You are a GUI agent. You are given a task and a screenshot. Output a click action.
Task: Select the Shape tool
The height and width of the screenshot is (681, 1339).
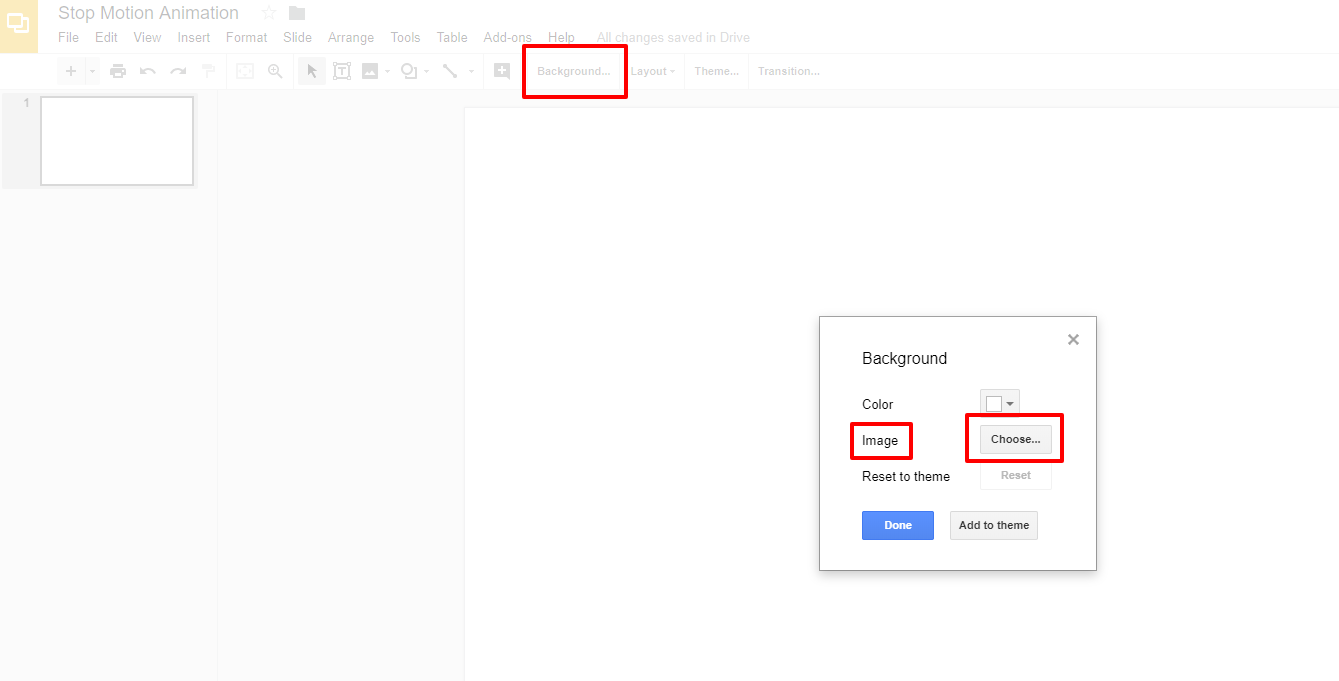(408, 70)
